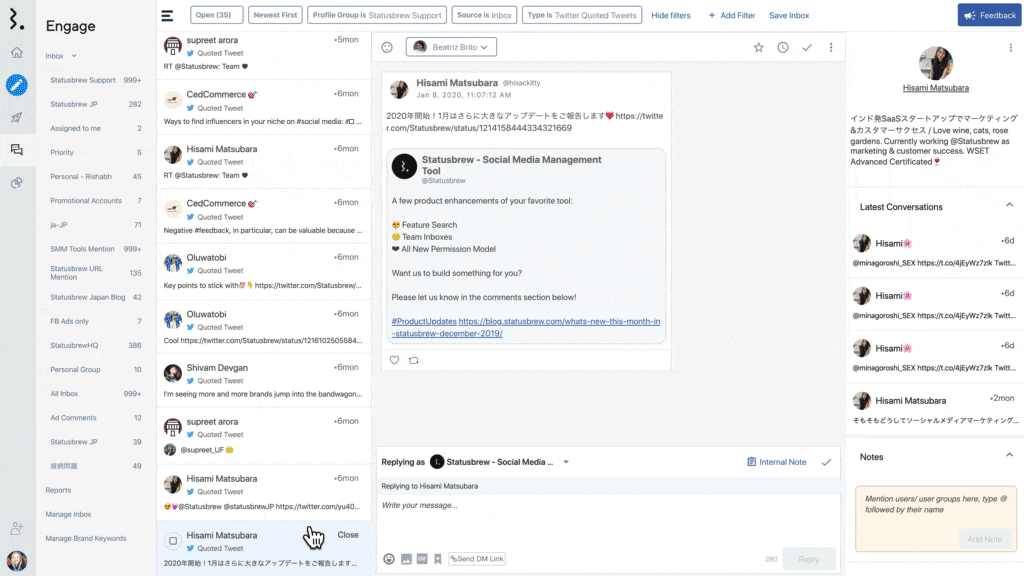The height and width of the screenshot is (576, 1024).
Task: Open the Home icon in left rail
Action: point(16,53)
